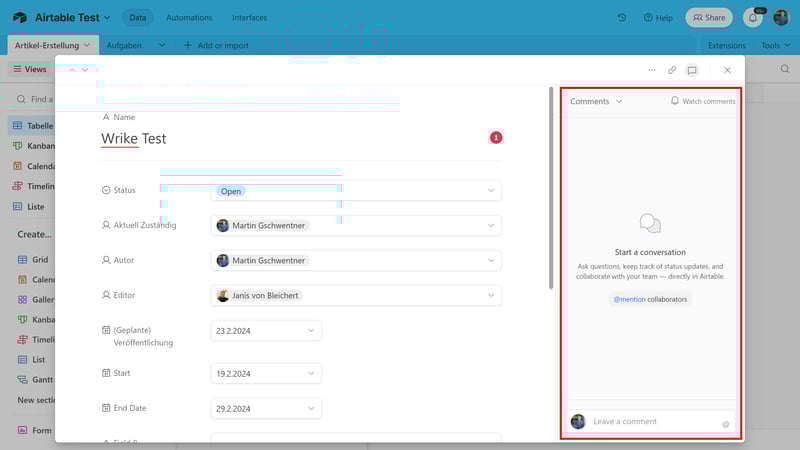Image resolution: width=800 pixels, height=450 pixels.
Task: Click the Find a view search field
Action: pyautogui.click(x=35, y=99)
